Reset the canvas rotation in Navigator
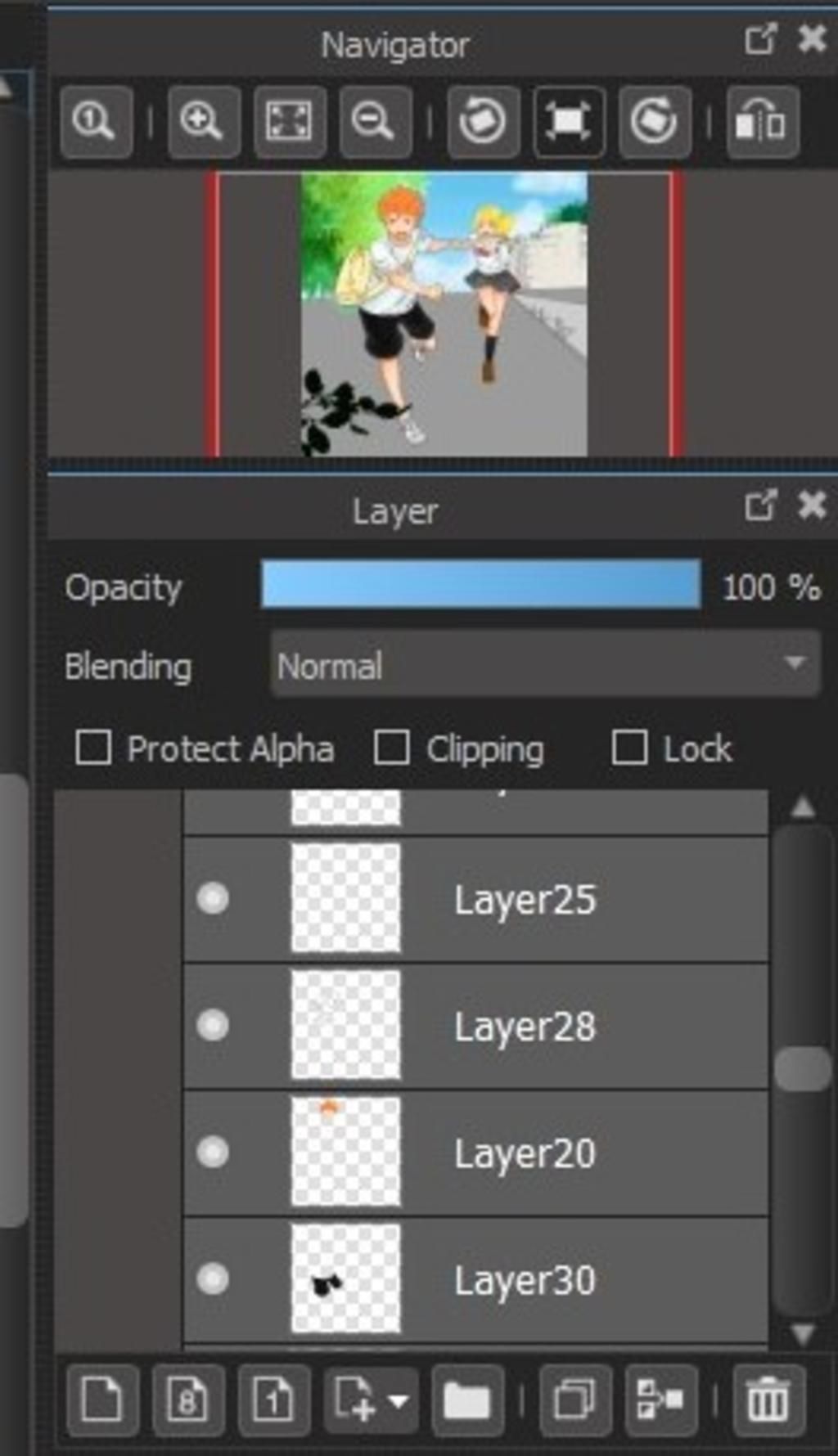 coord(569,122)
